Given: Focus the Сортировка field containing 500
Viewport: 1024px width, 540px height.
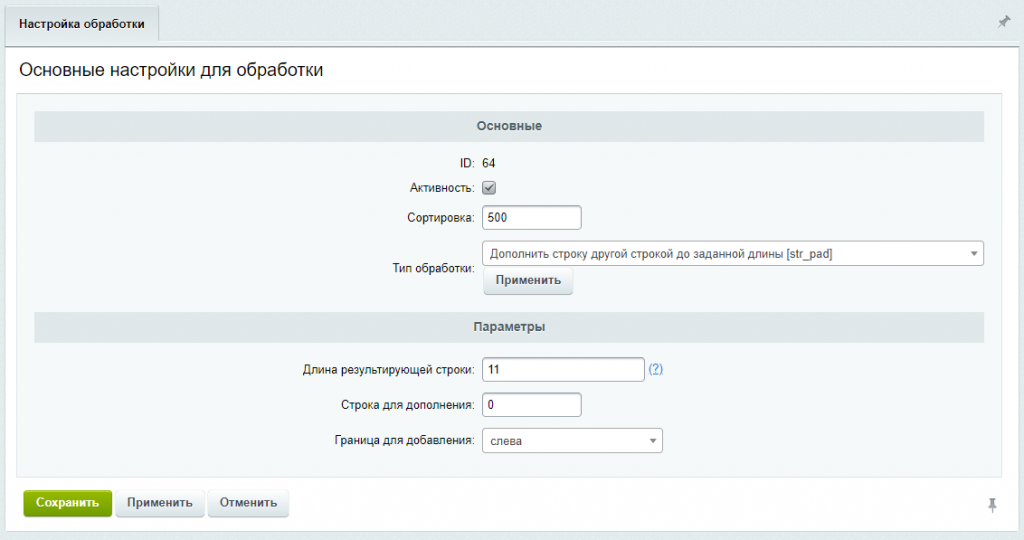Looking at the screenshot, I should coord(532,217).
